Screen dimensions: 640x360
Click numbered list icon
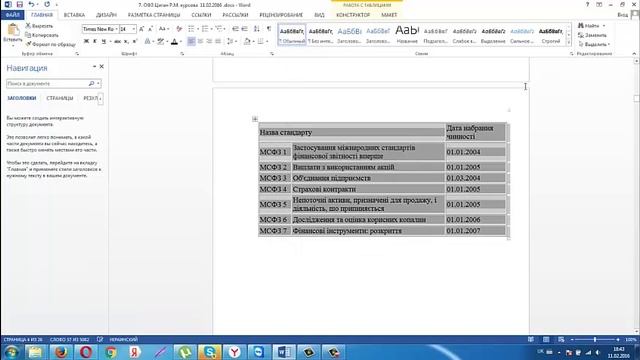(x=205, y=29)
